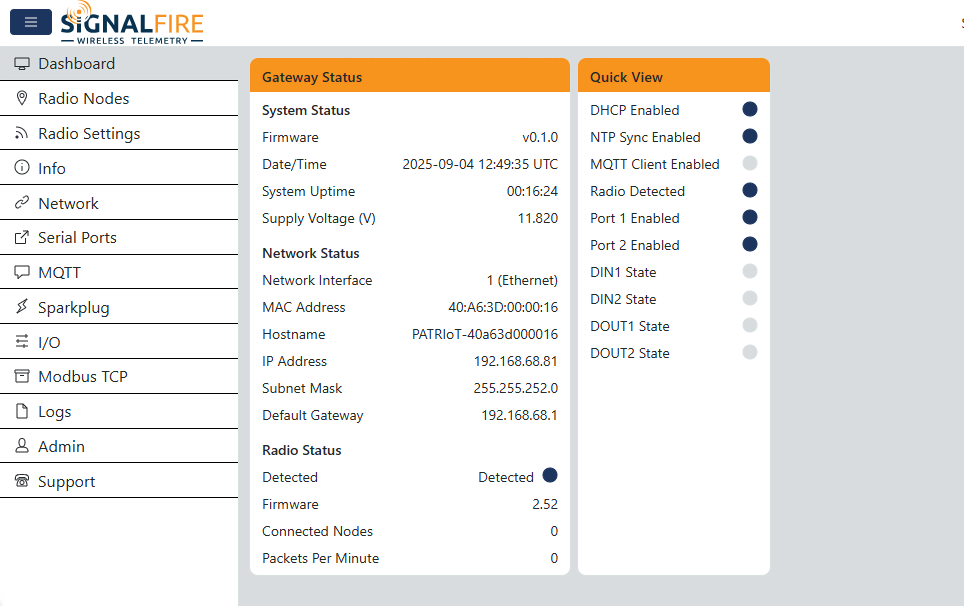Click the Radio Settings signal icon
Image resolution: width=964 pixels, height=606 pixels.
pyautogui.click(x=22, y=134)
